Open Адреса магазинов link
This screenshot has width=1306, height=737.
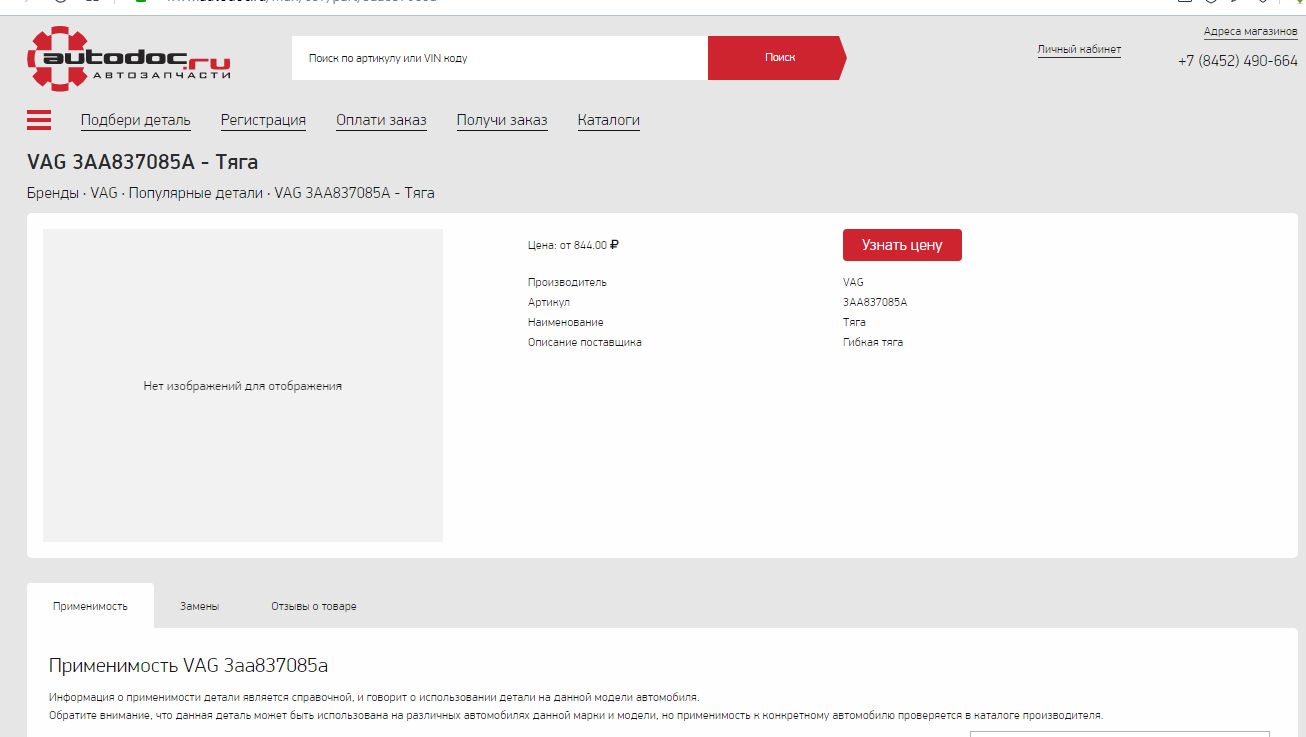[x=1250, y=31]
